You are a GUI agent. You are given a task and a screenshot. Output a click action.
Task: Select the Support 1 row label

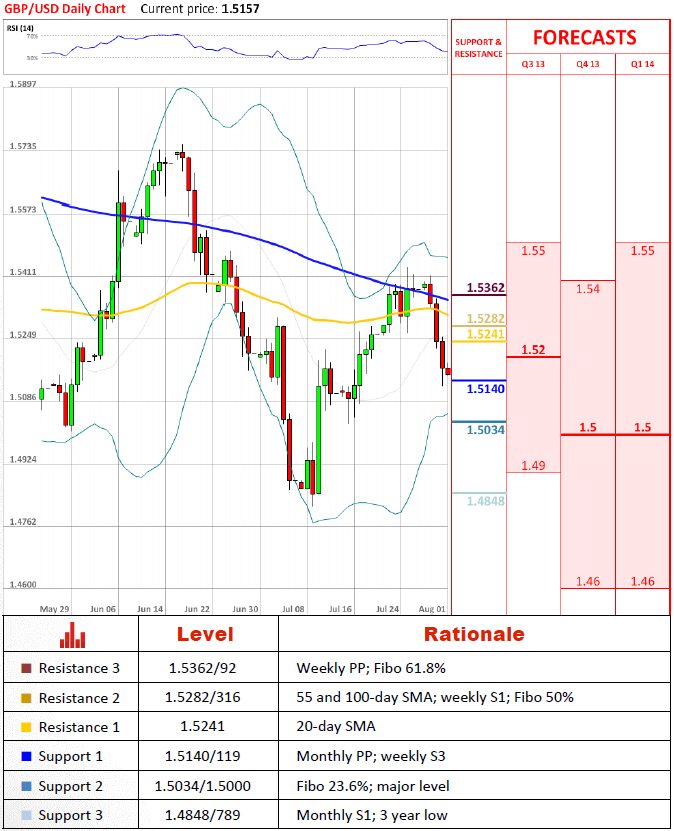pos(70,756)
